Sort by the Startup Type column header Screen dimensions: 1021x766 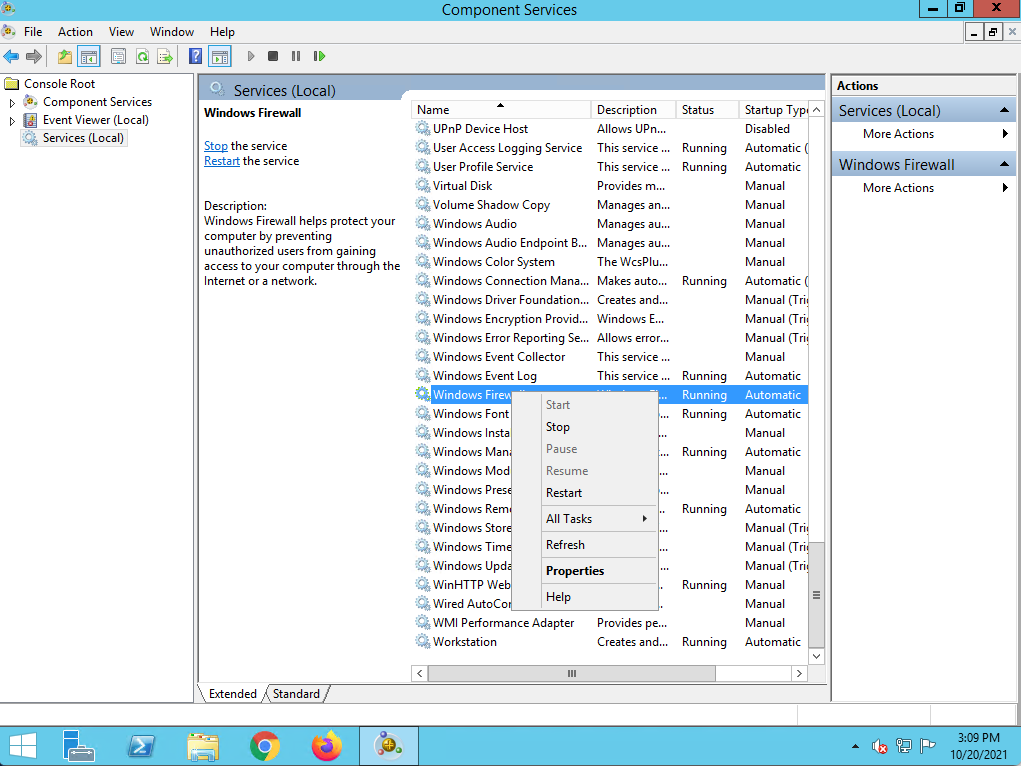[x=774, y=110]
